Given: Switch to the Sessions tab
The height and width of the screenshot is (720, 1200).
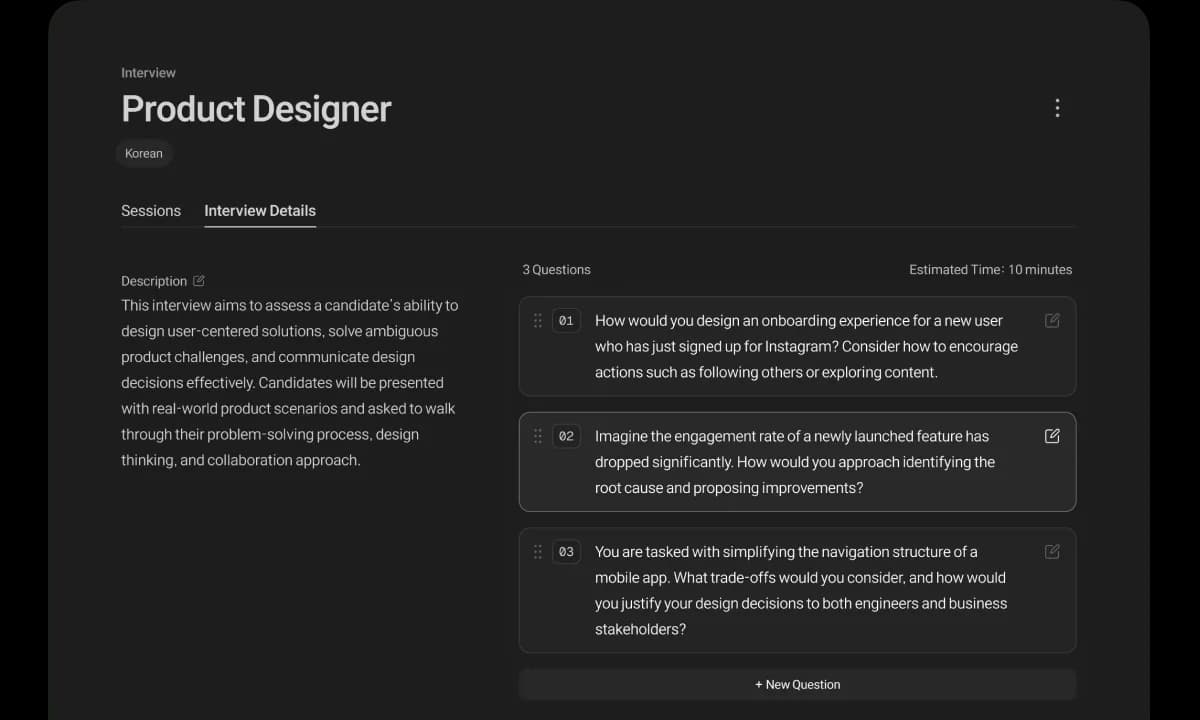Looking at the screenshot, I should pos(151,211).
